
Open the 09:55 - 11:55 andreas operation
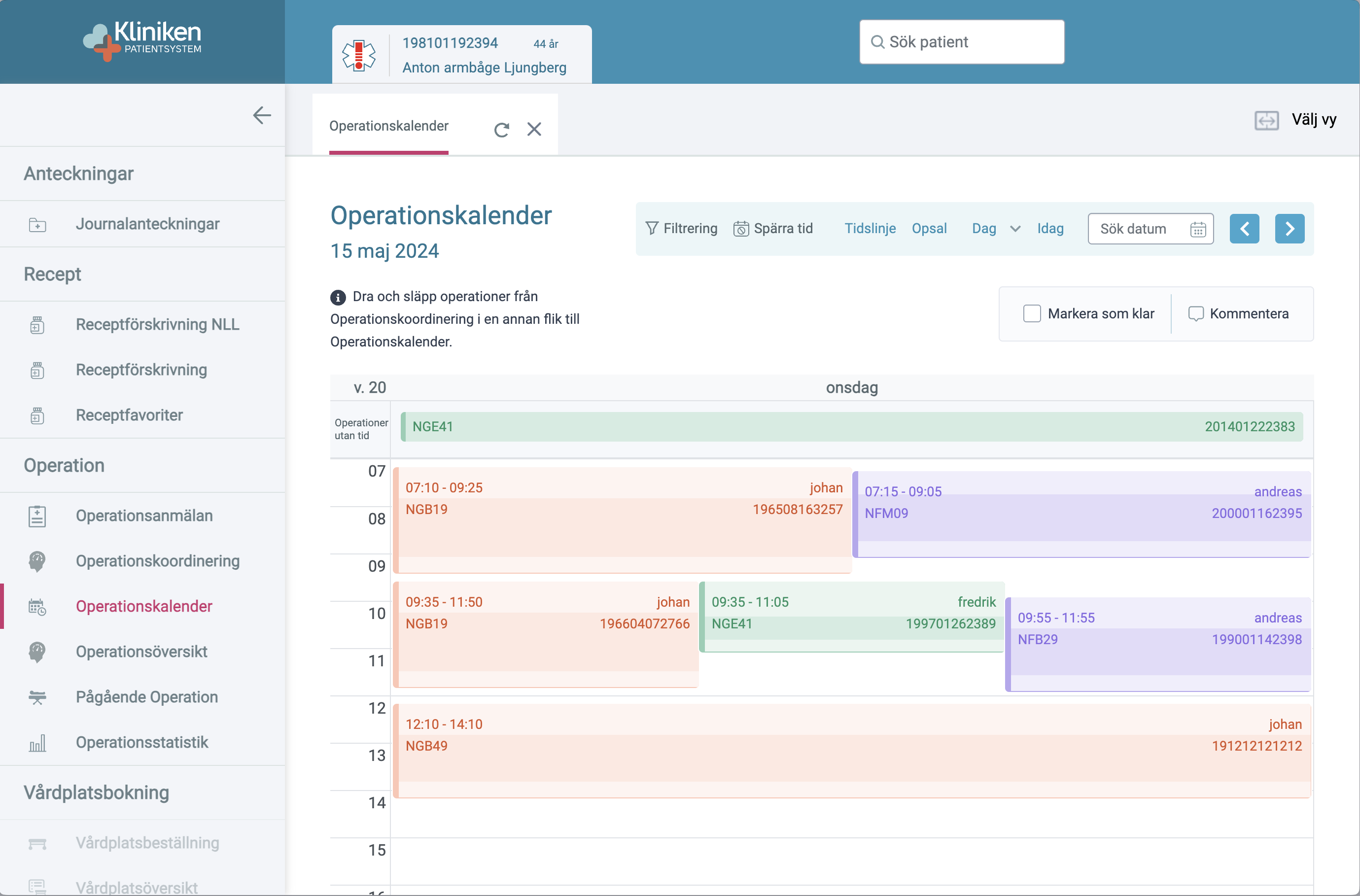click(x=1158, y=644)
